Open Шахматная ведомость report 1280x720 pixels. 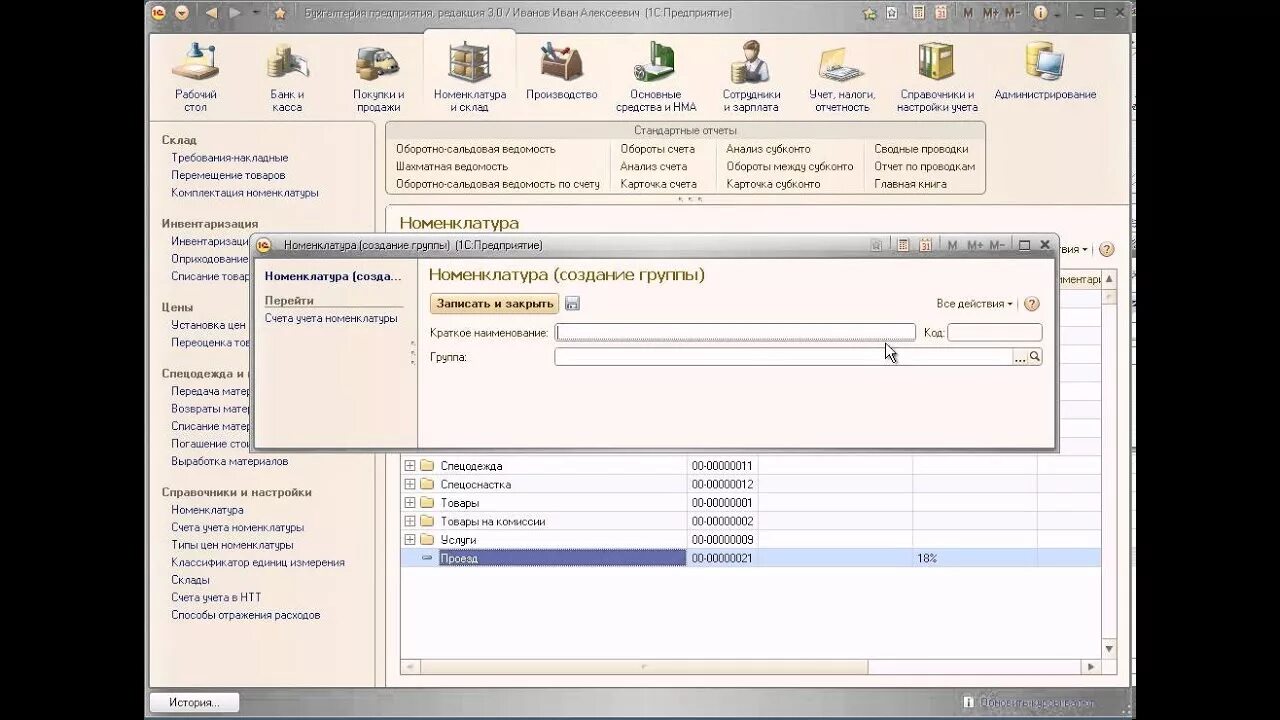451,166
